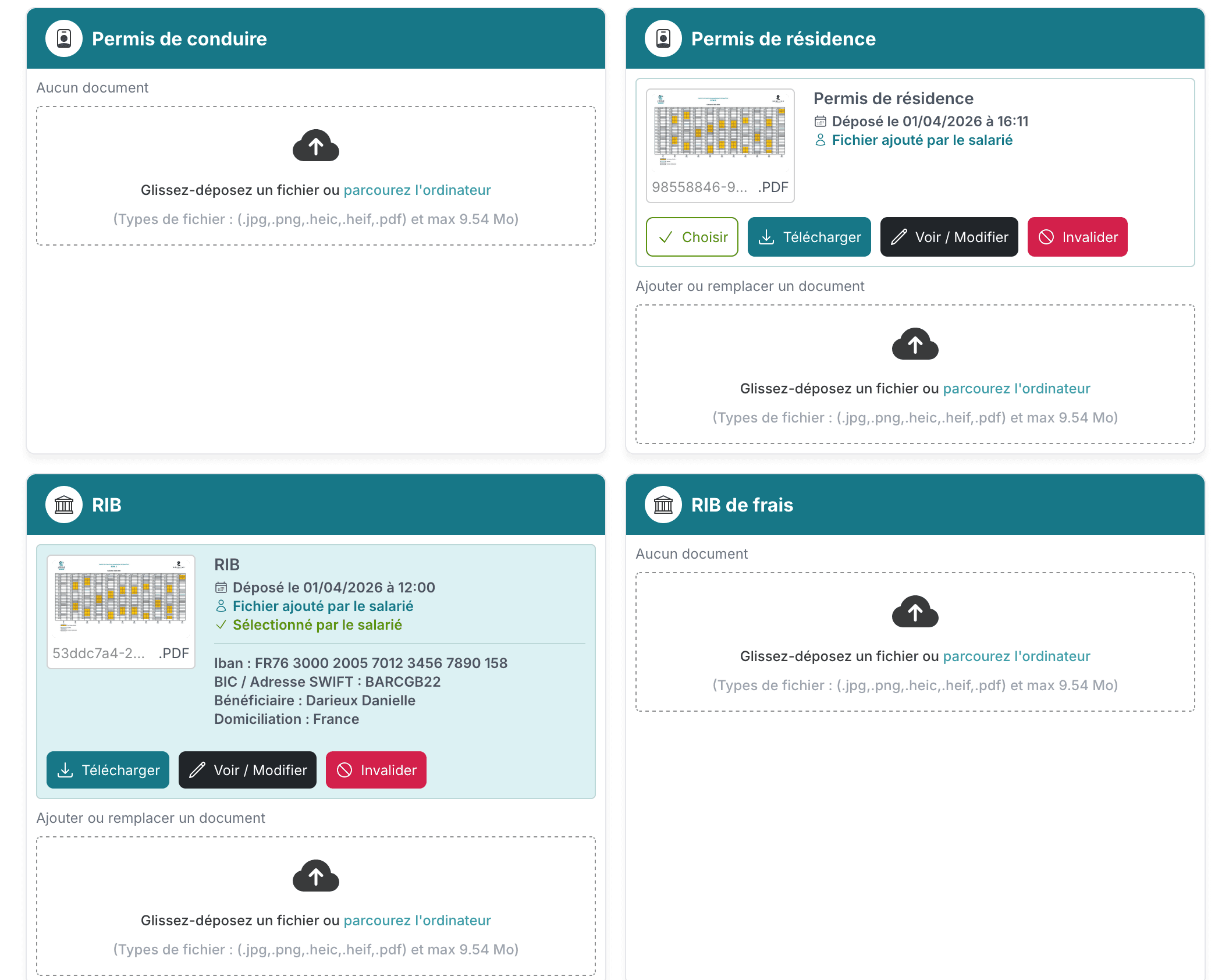This screenshot has height=980, width=1229.
Task: Click upload cloud icon in RIB de frais
Action: pos(915,612)
